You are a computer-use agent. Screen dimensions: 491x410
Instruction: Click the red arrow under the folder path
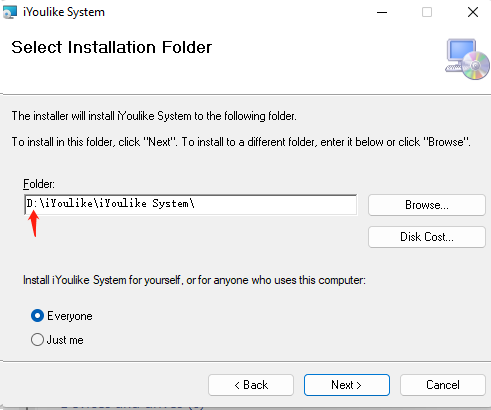tap(33, 223)
